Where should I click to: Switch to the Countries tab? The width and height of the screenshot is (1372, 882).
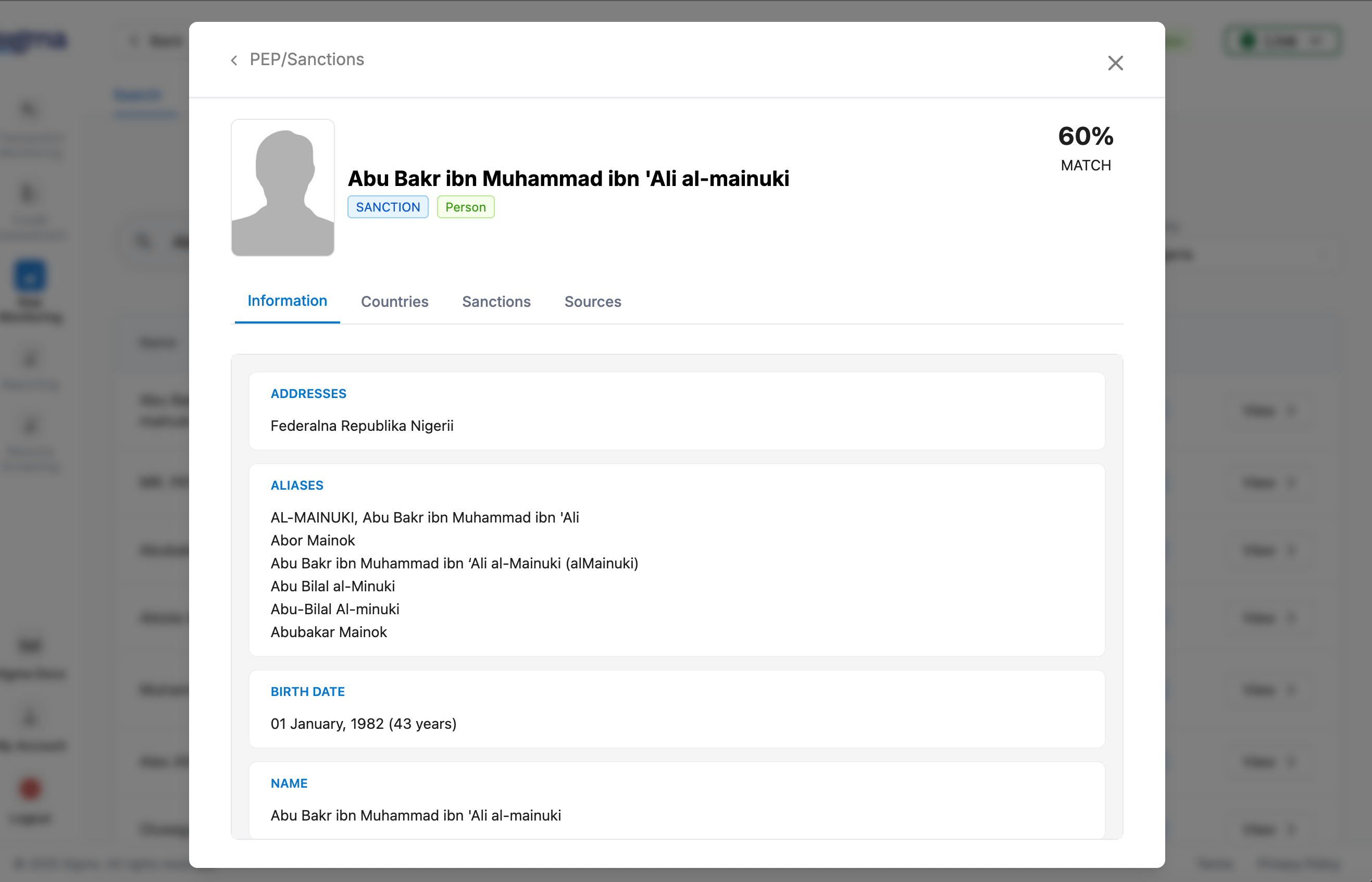coord(394,301)
